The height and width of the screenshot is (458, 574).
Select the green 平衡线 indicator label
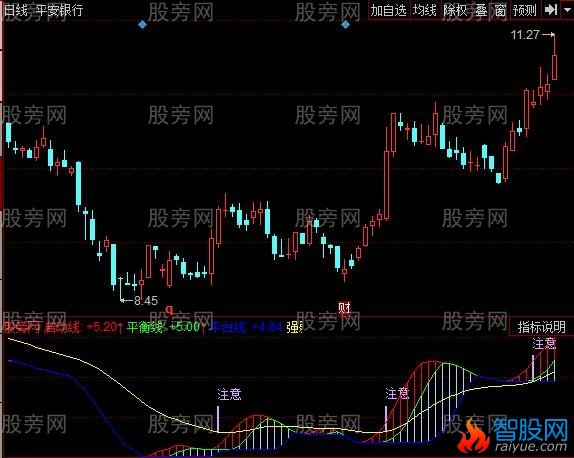pos(145,327)
